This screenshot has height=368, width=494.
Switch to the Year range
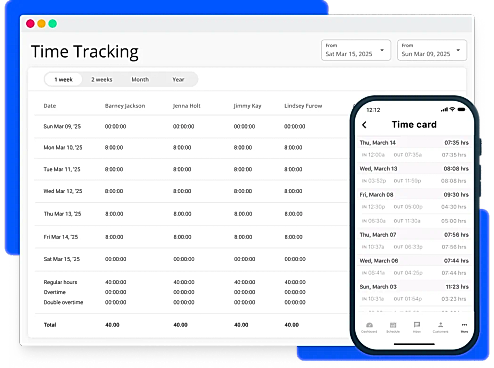[x=178, y=79]
